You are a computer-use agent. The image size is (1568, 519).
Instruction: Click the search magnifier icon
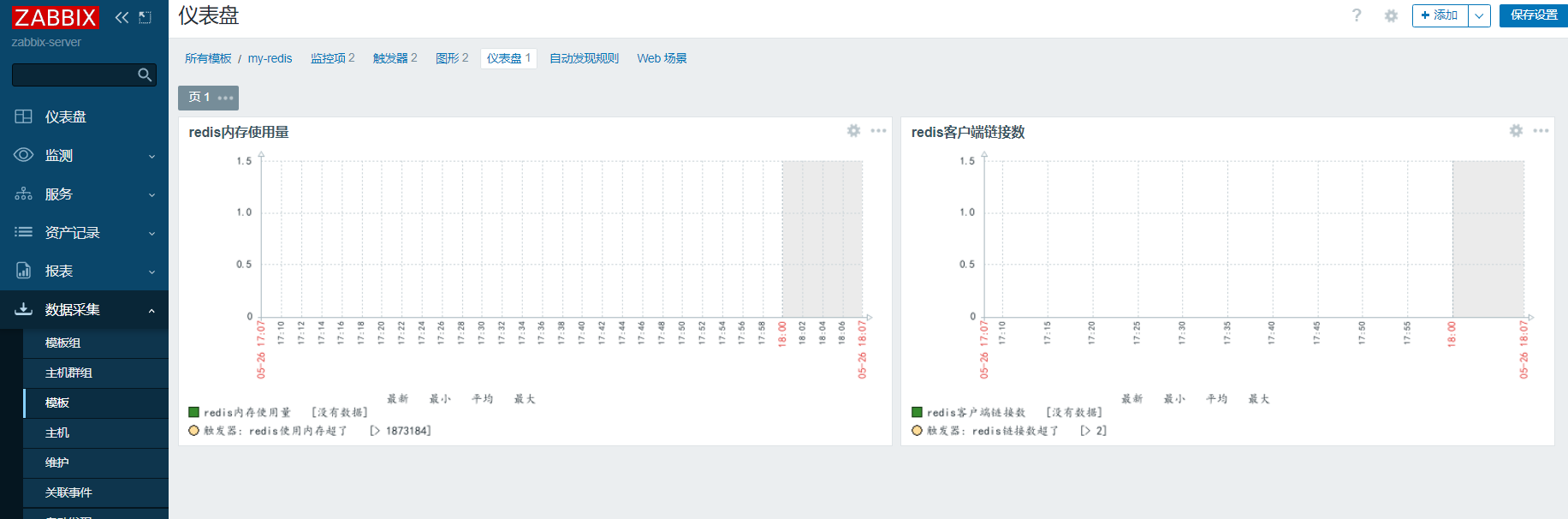click(x=145, y=75)
